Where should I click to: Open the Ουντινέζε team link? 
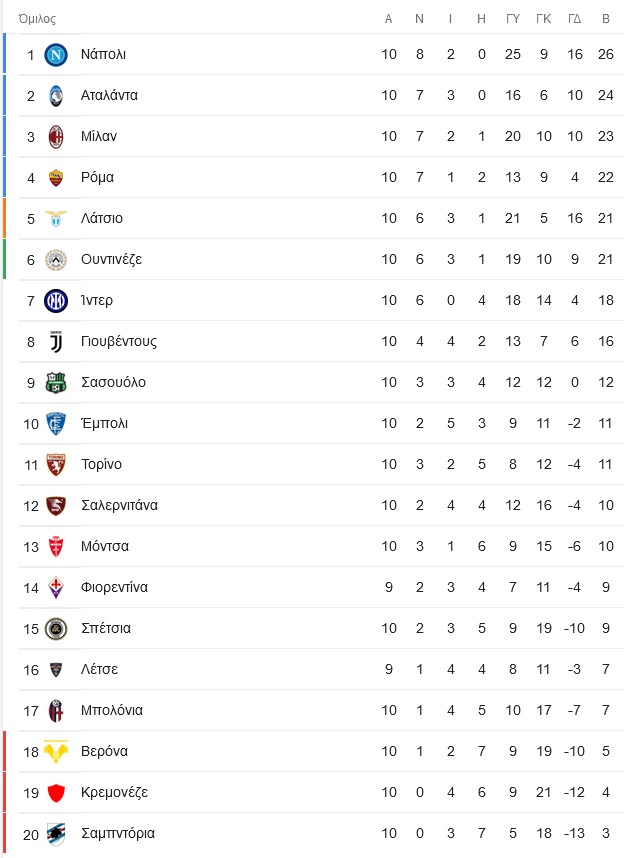tap(112, 259)
